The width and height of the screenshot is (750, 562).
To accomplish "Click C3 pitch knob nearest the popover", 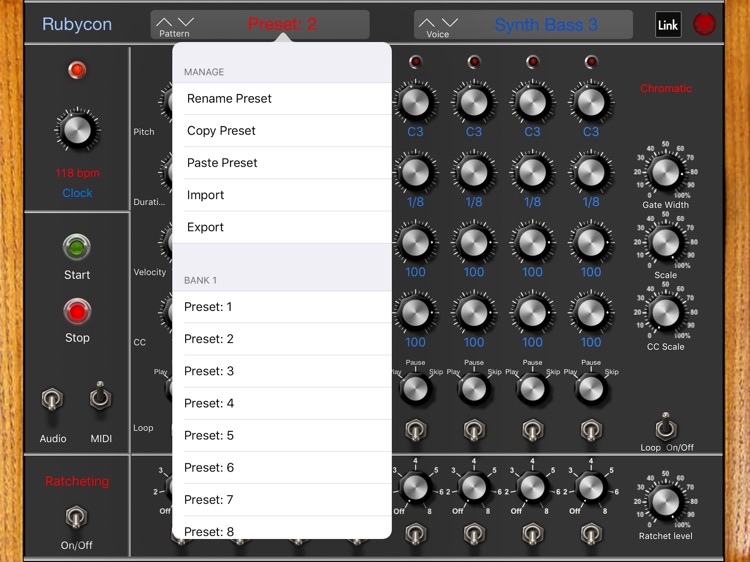I will 416,102.
